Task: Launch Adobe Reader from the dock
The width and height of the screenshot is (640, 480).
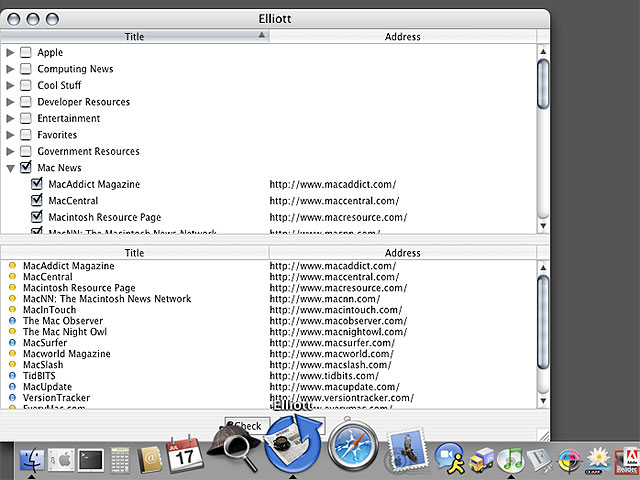Action: 628,461
